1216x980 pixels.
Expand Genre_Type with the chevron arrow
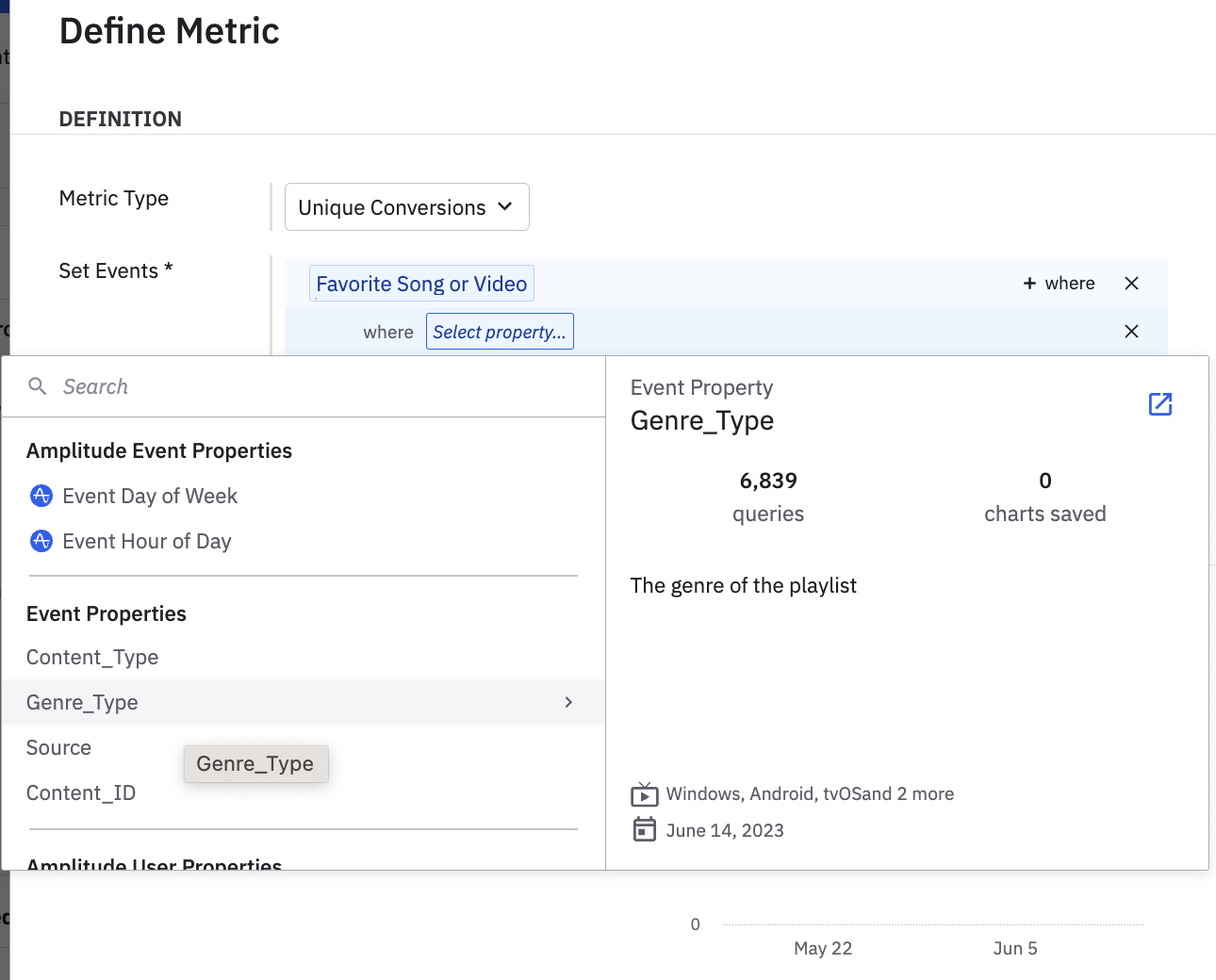point(568,702)
